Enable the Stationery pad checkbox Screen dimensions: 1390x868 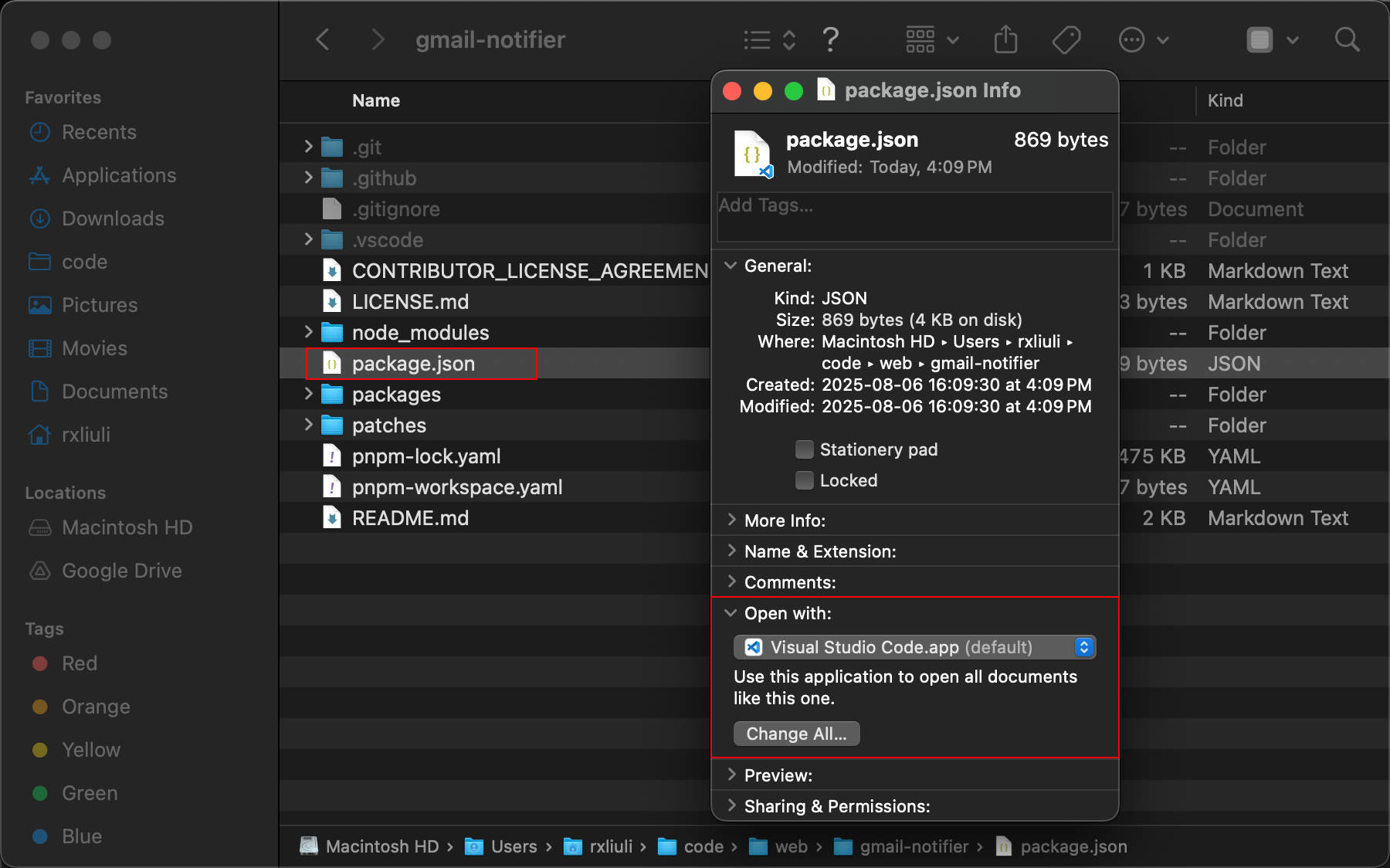tap(805, 449)
